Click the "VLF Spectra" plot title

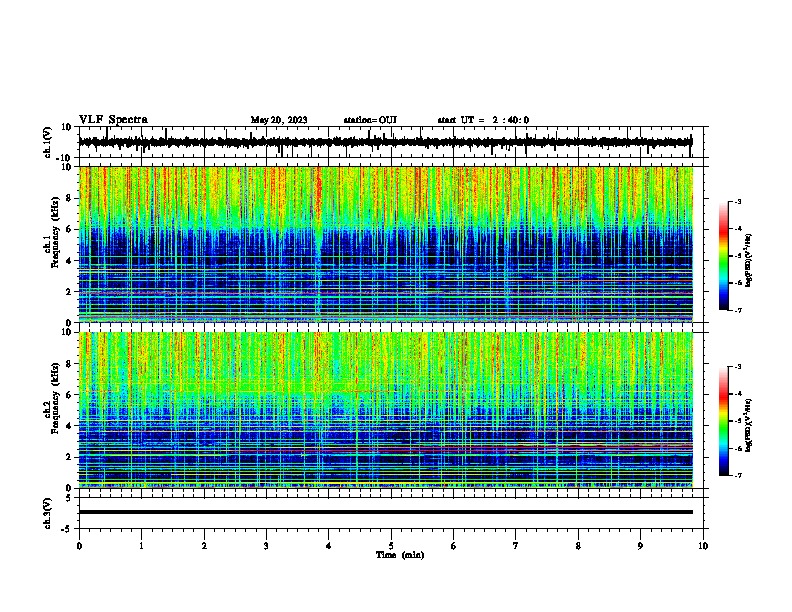[113, 119]
